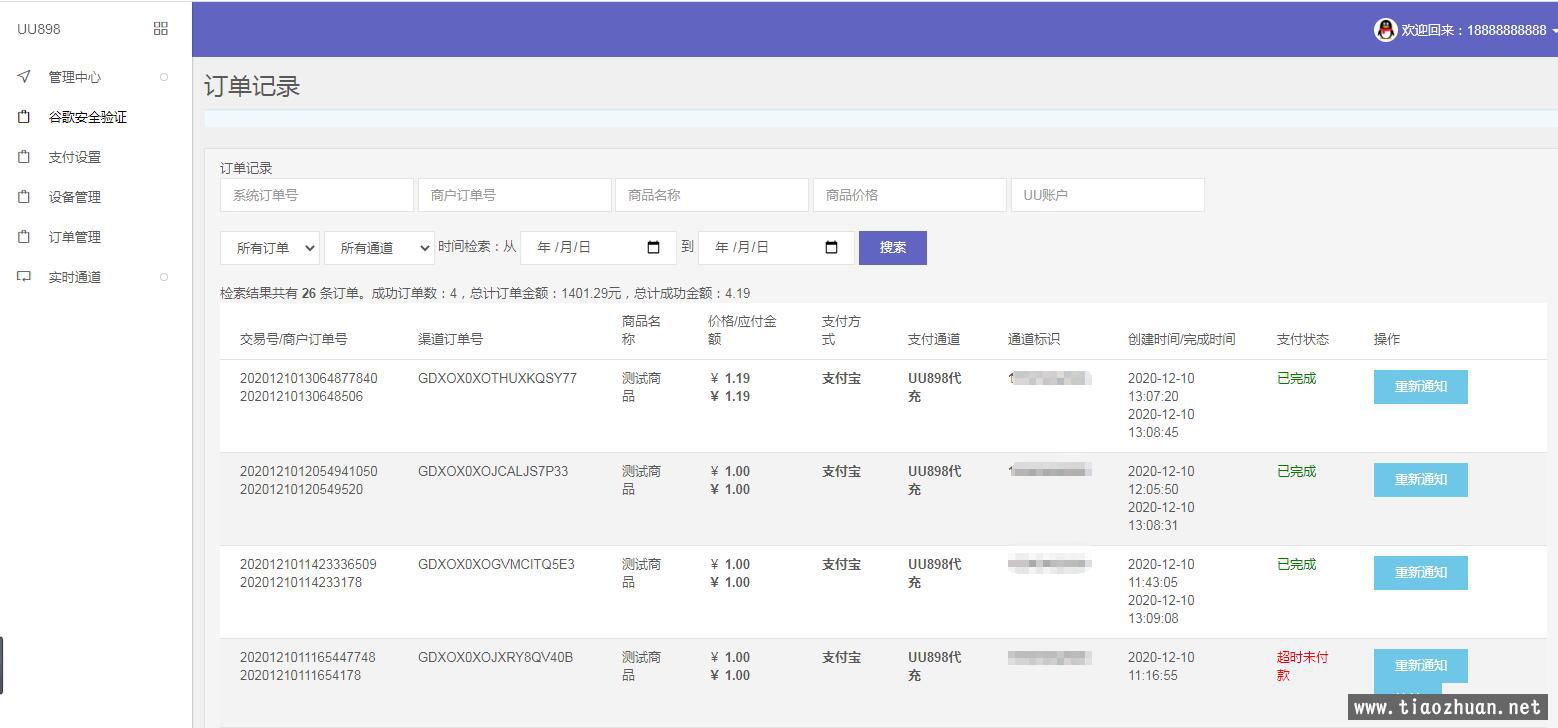Click 重新通知 for order GDXOX0XOJXRY8QV40B
The width and height of the screenshot is (1558, 728).
pyautogui.click(x=1421, y=666)
